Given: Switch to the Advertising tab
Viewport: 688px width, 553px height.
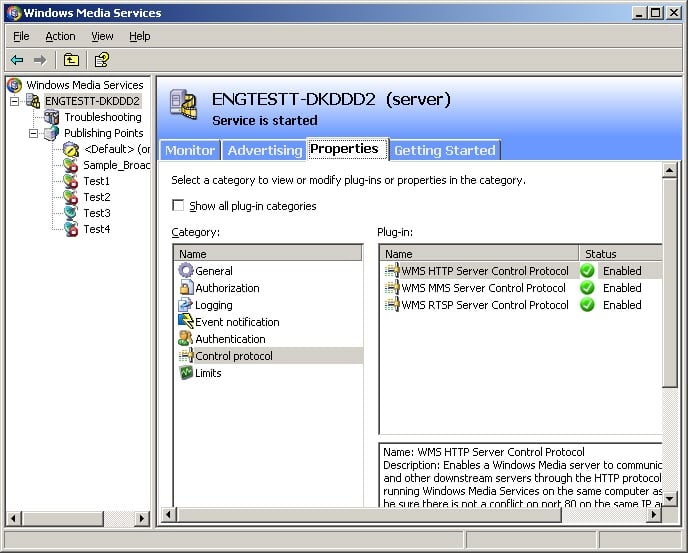Looking at the screenshot, I should click(264, 150).
